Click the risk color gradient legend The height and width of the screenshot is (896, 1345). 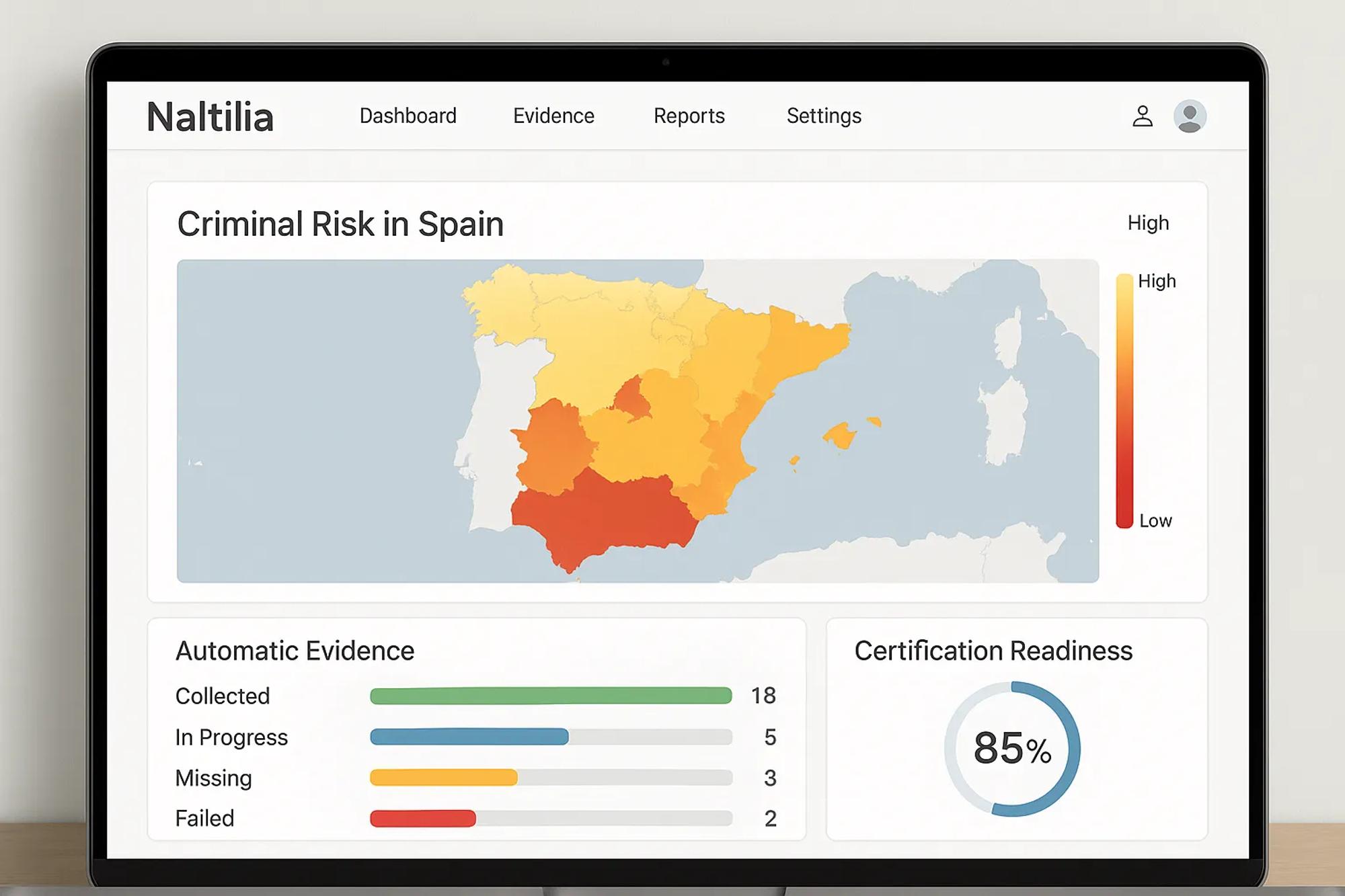(1124, 401)
